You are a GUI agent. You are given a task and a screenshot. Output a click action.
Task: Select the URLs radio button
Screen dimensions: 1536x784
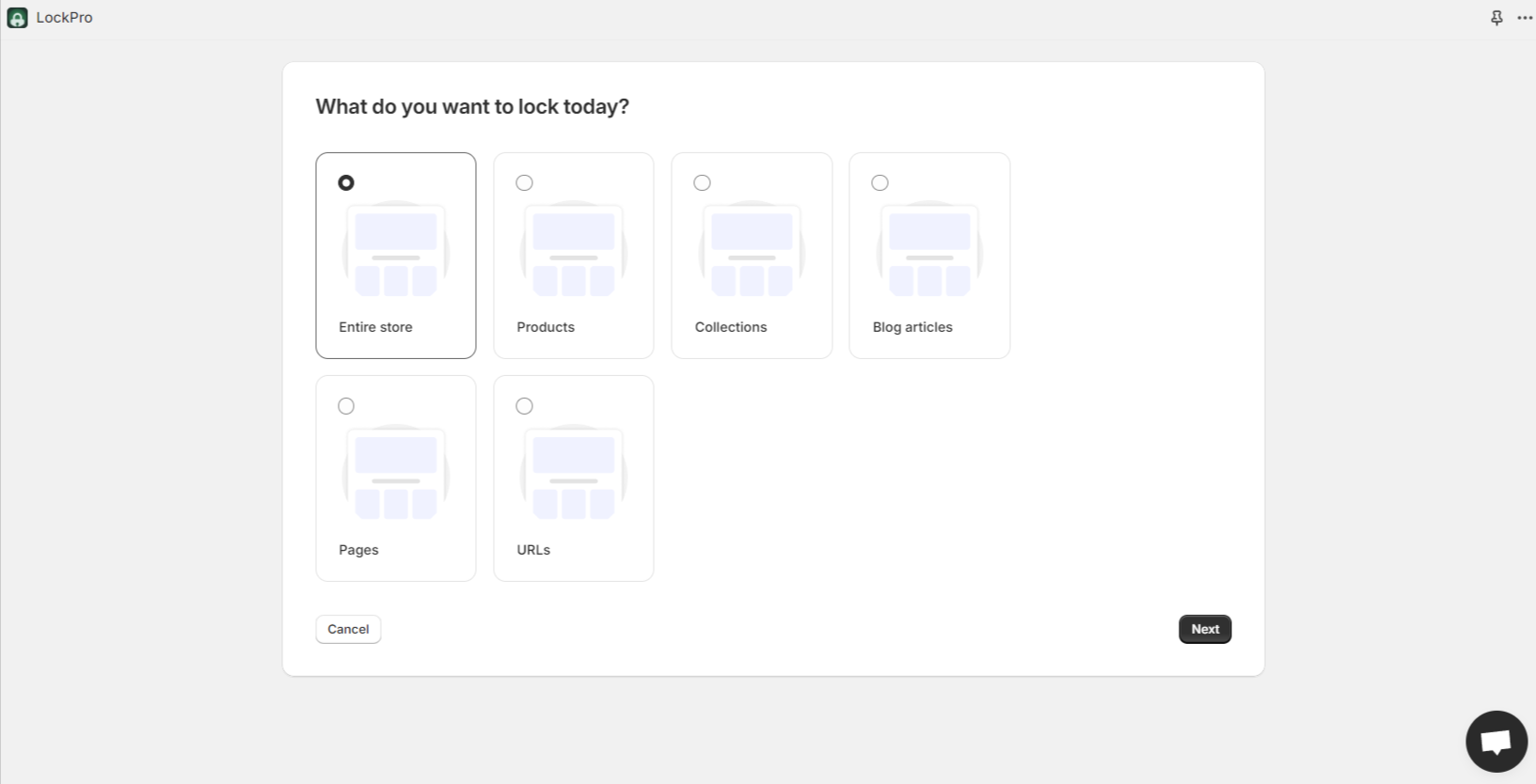524,406
